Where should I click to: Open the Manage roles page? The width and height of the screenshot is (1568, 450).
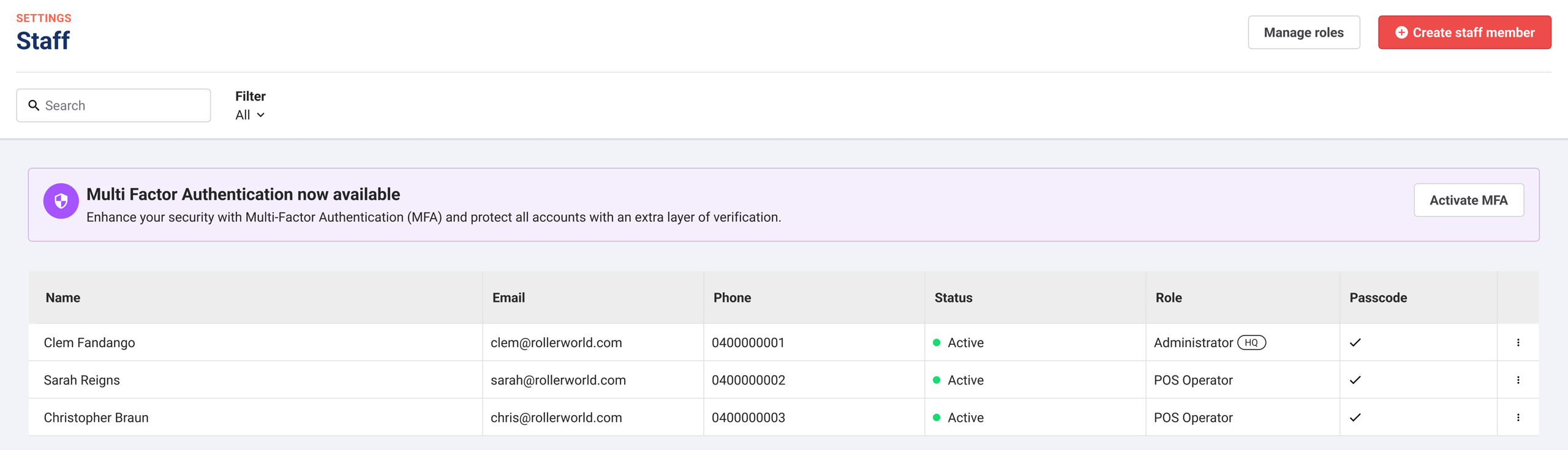[1303, 32]
